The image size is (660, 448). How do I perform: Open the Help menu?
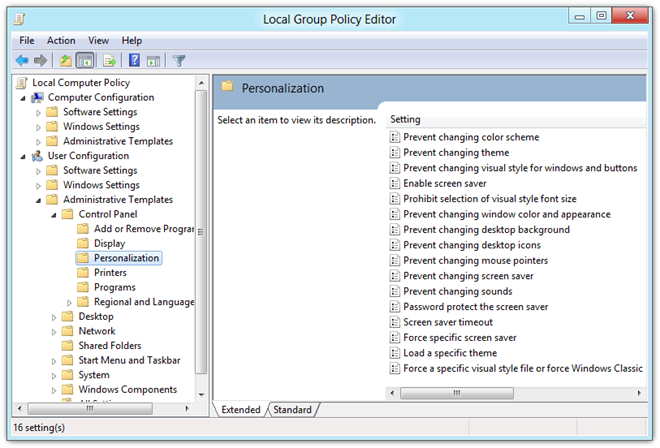131,40
